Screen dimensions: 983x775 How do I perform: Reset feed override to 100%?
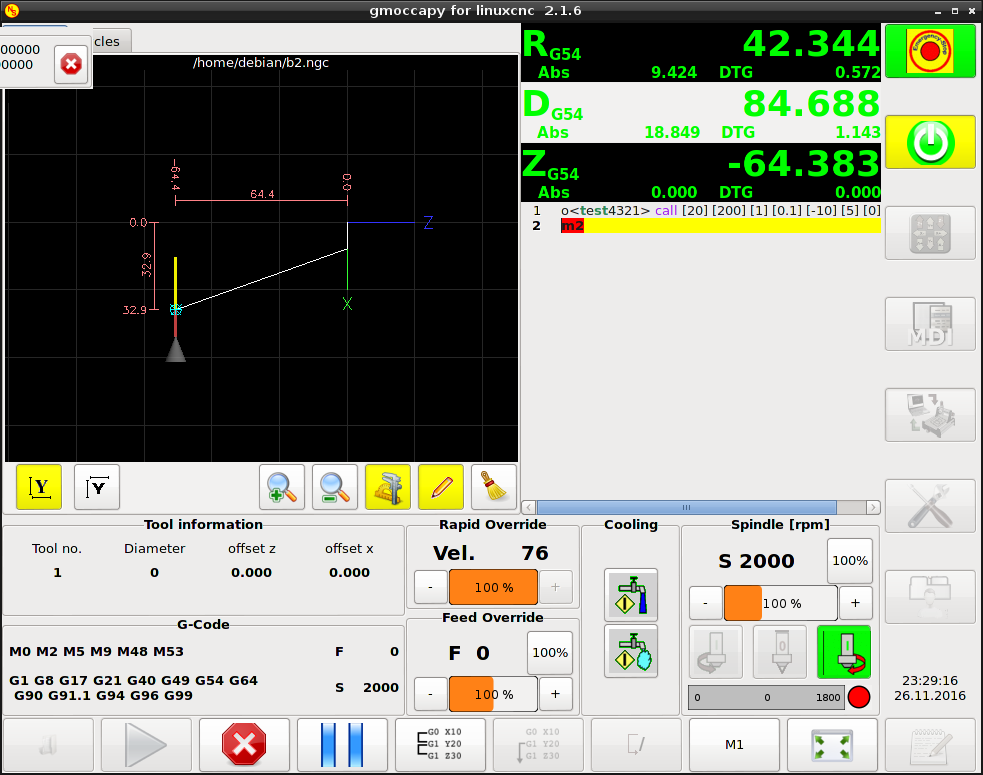pyautogui.click(x=550, y=653)
